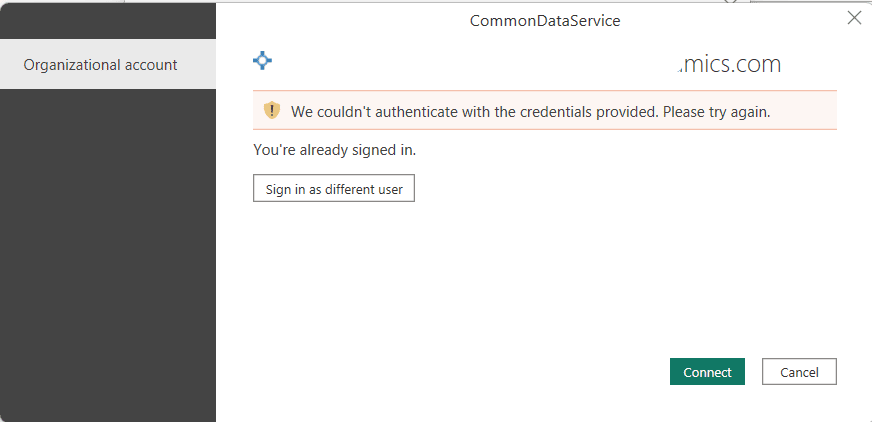
Task: Click the empty title bar left of CommonDataService
Action: point(340,20)
